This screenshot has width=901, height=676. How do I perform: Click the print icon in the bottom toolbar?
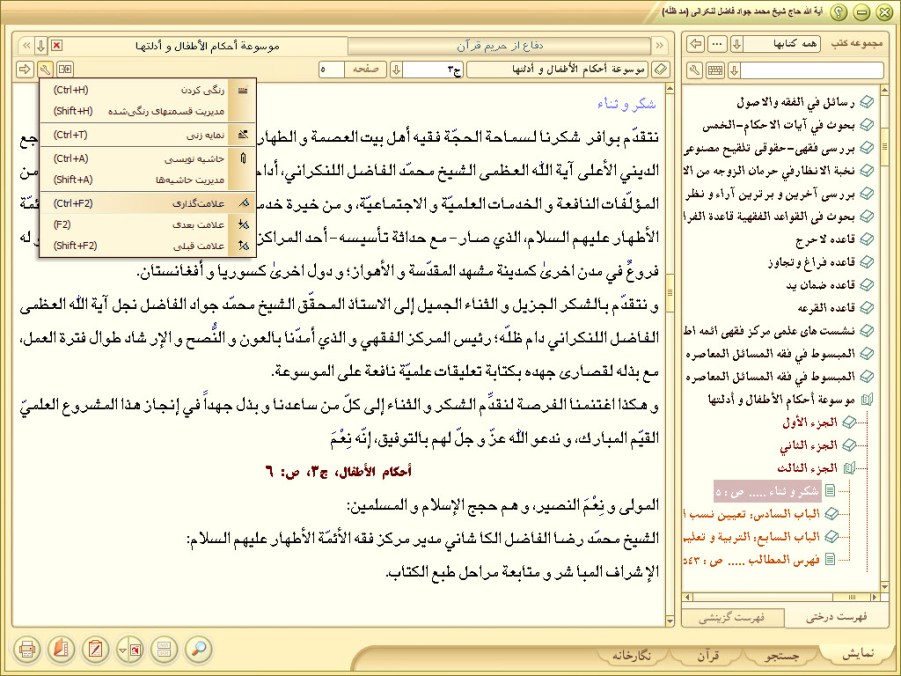tap(27, 649)
